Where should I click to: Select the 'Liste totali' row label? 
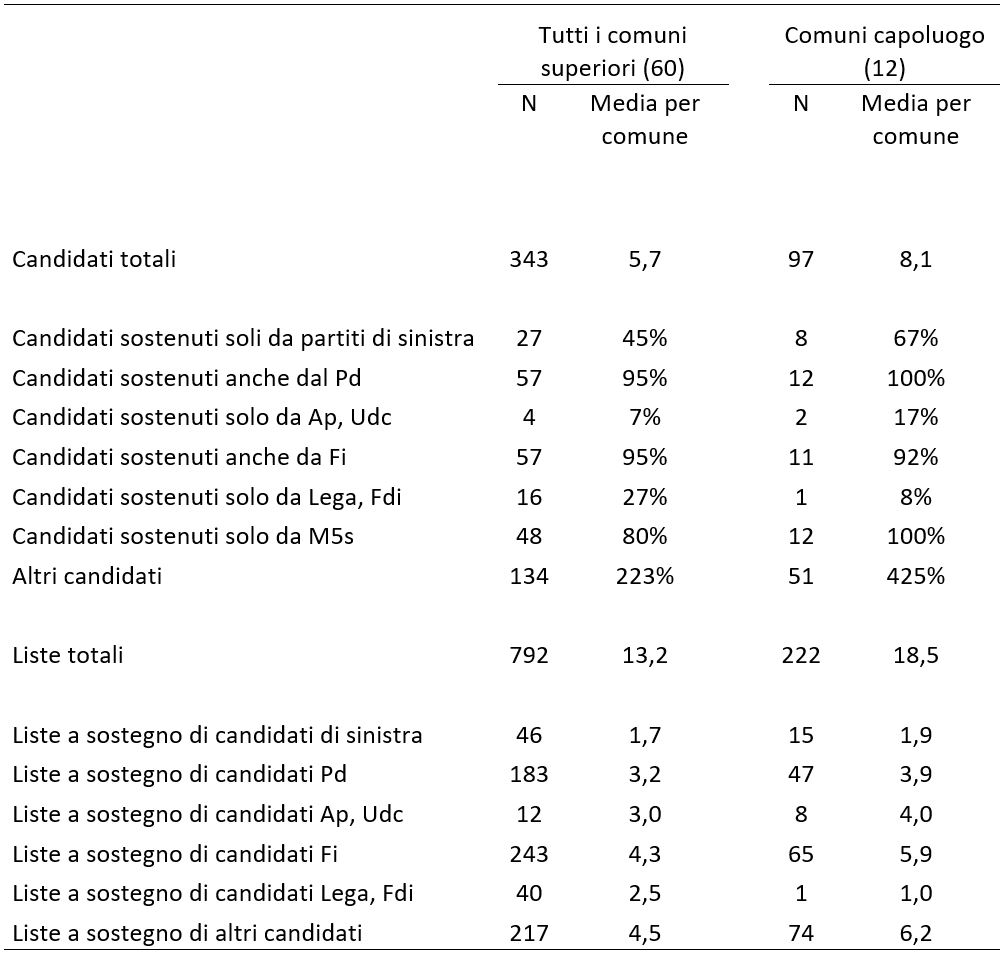[67, 656]
